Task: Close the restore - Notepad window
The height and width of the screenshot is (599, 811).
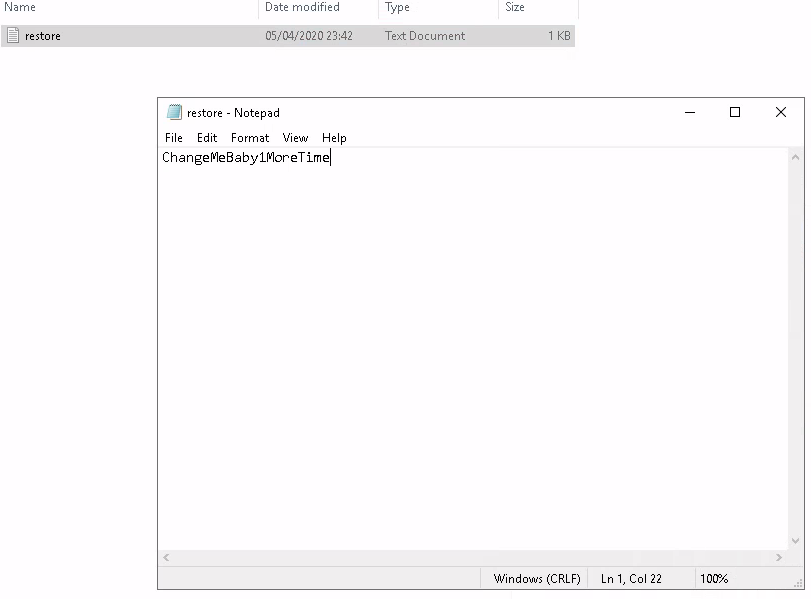Action: tap(781, 113)
